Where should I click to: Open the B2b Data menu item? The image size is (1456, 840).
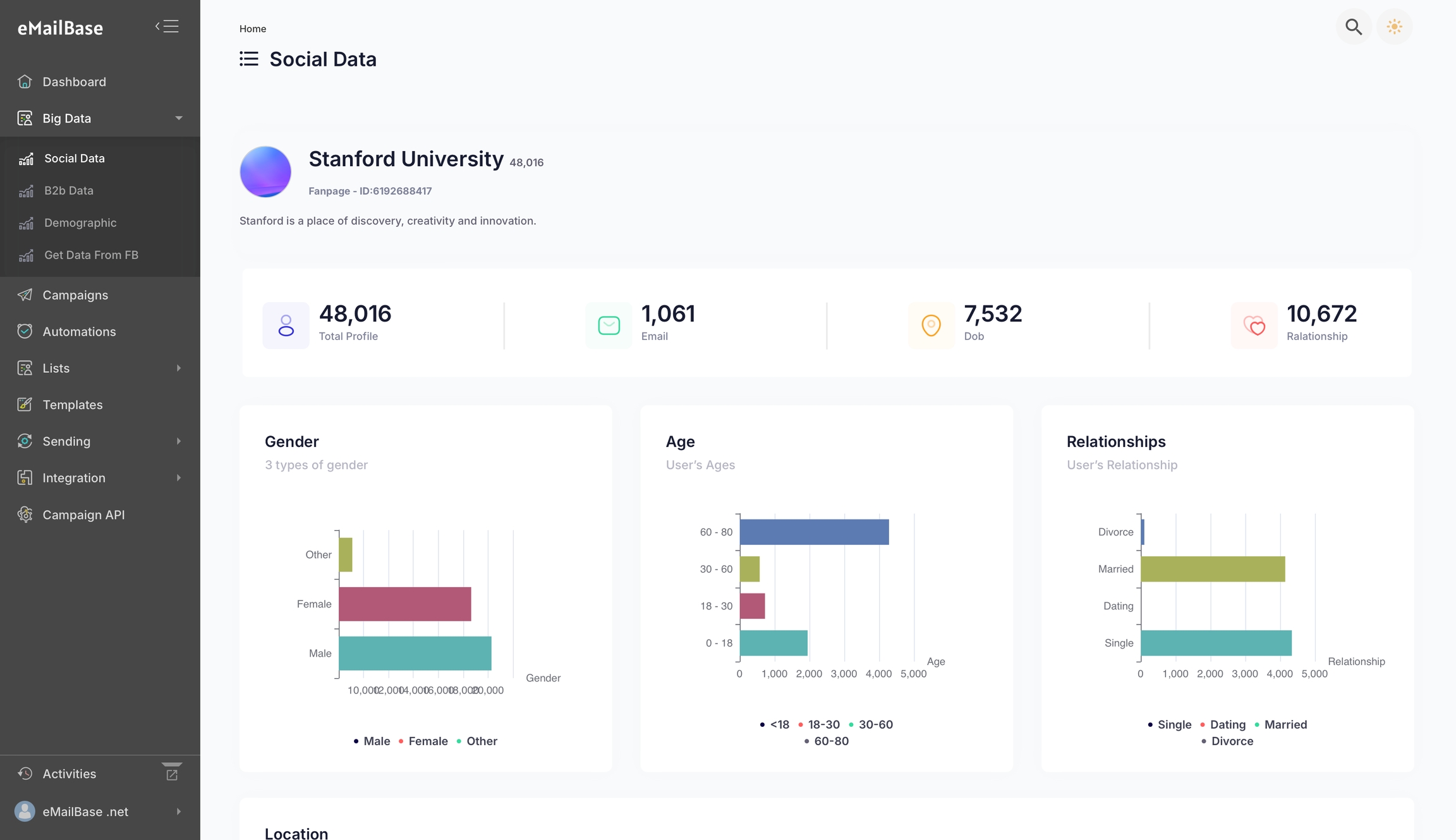[68, 190]
